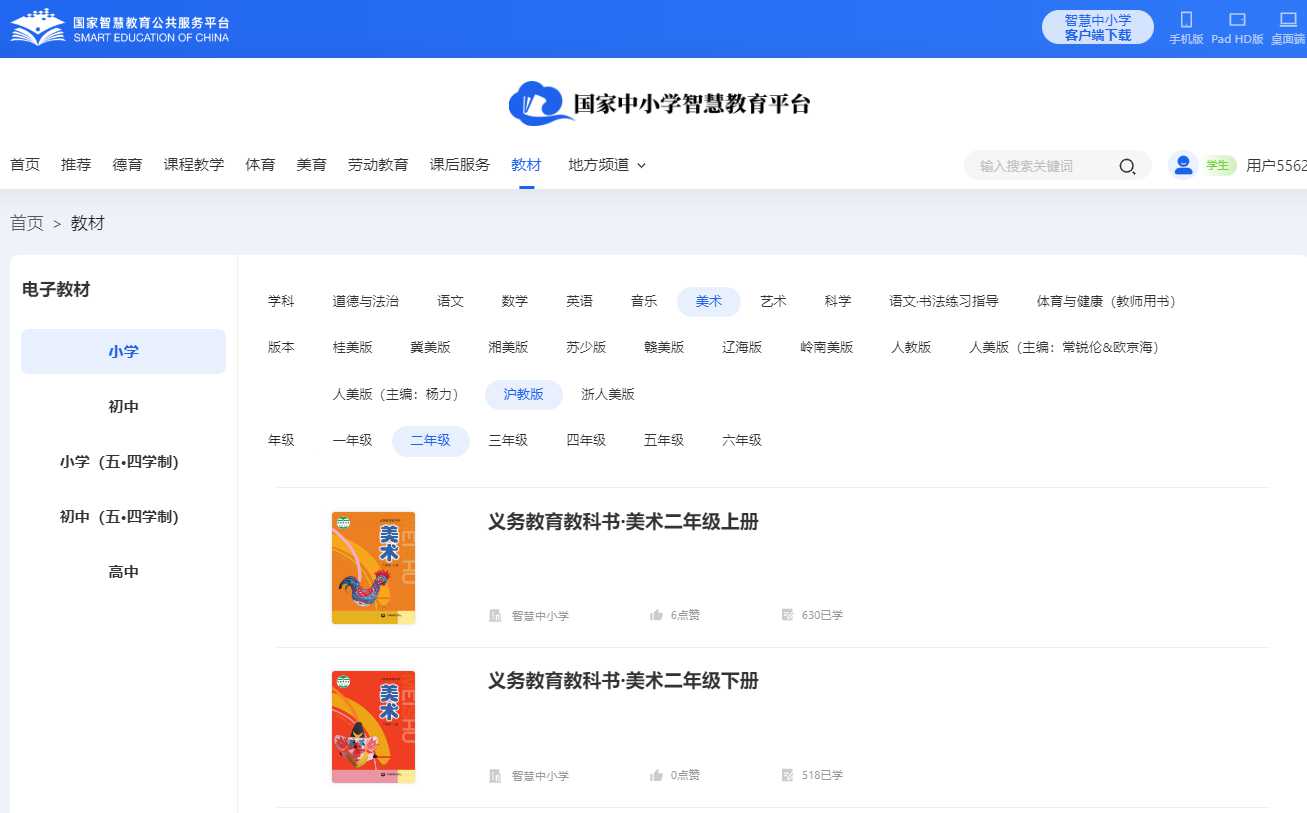
Task: Pick the 浙人美版 edition
Action: [608, 394]
